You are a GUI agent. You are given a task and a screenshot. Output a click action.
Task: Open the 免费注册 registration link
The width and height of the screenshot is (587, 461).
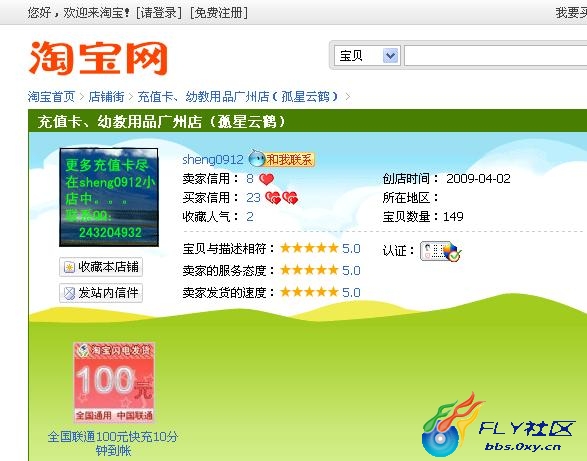(x=219, y=13)
